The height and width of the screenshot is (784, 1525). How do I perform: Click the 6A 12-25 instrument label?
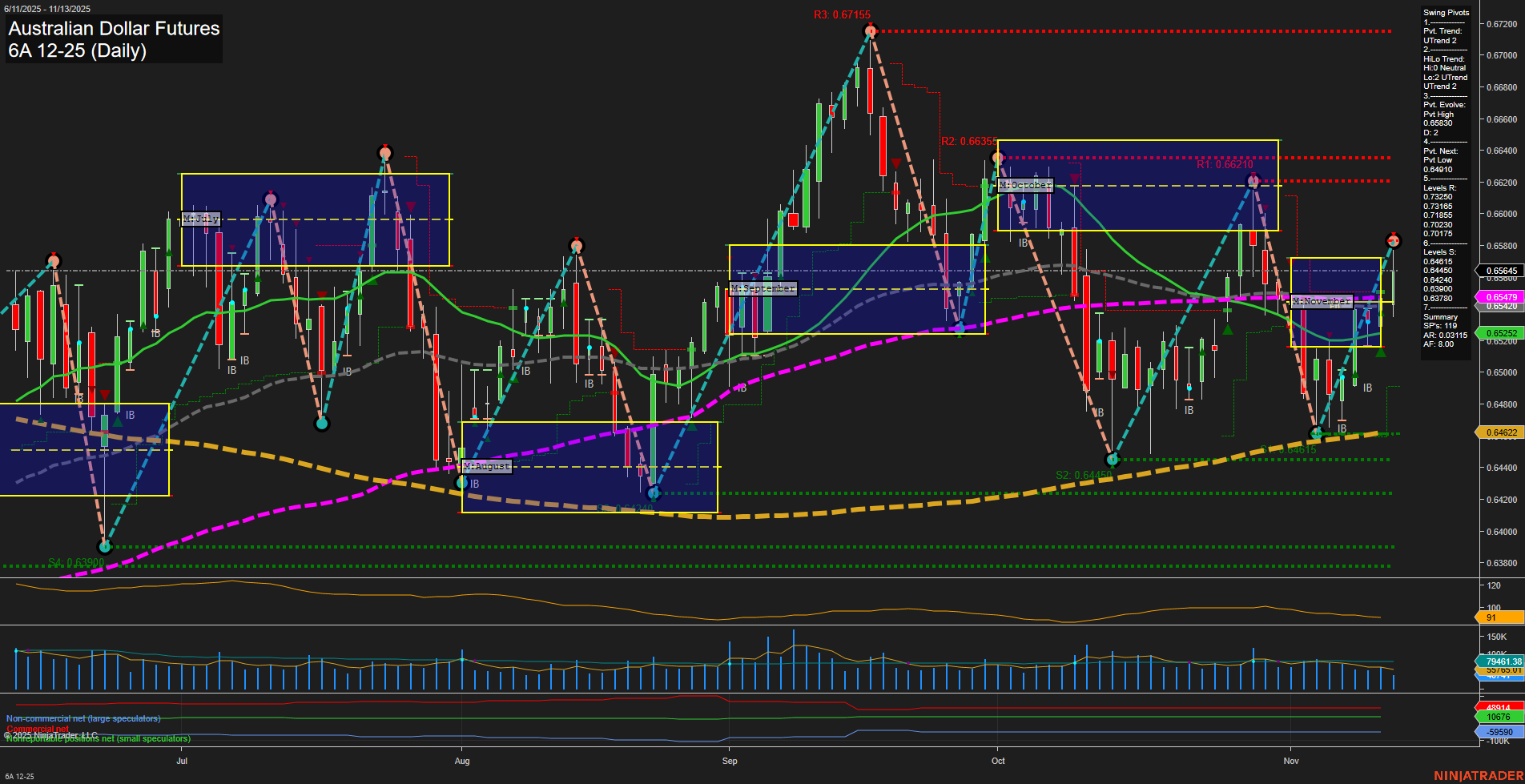(19, 774)
